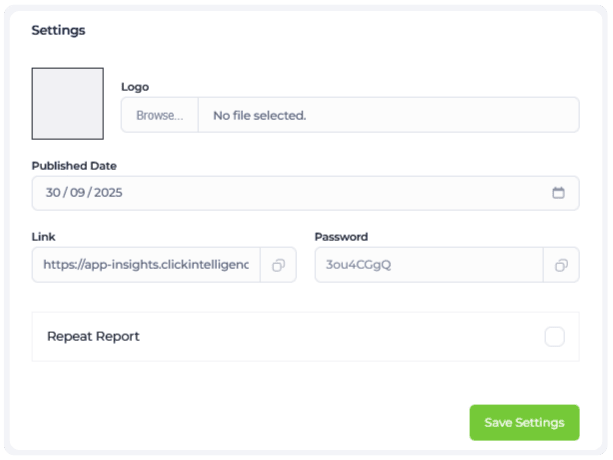Click the Repeat Report label text
Screen dimensions: 613x460
pos(93,336)
